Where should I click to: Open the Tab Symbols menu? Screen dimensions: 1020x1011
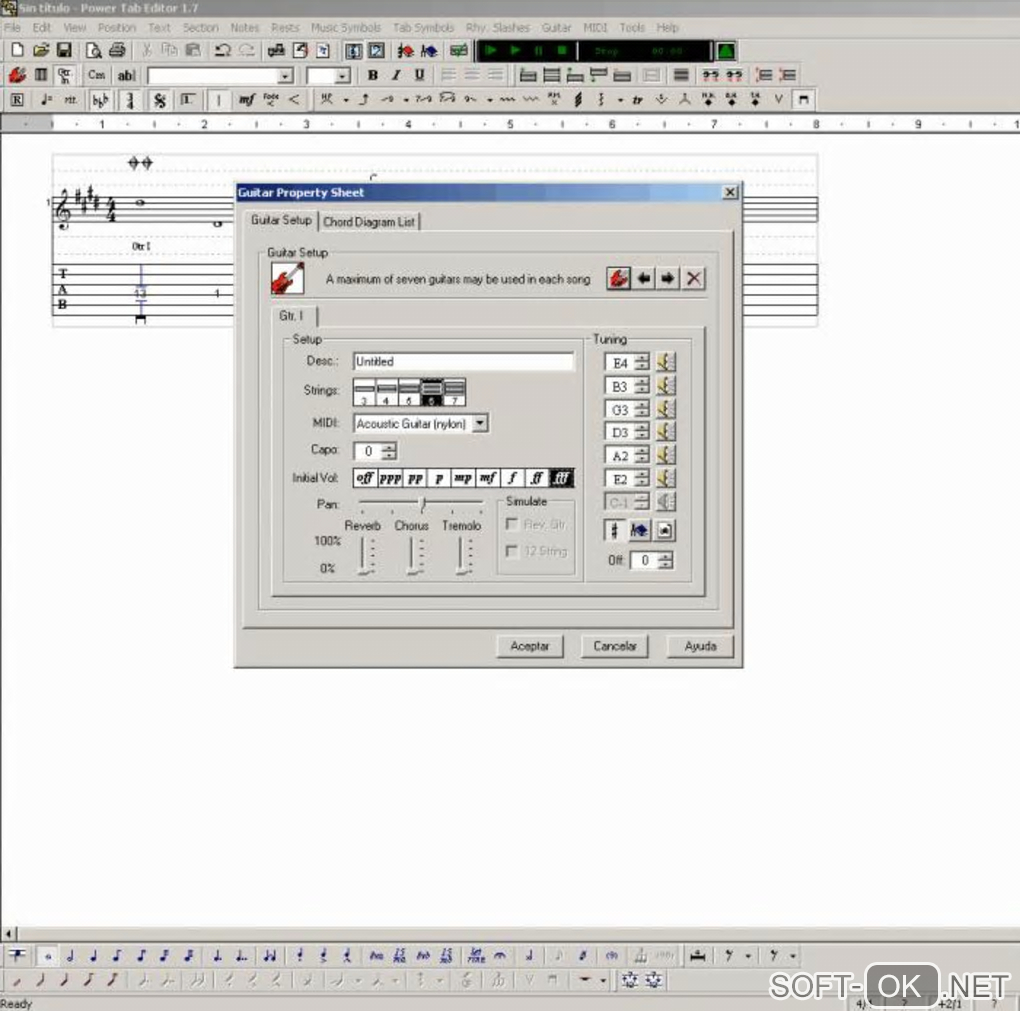pos(423,27)
